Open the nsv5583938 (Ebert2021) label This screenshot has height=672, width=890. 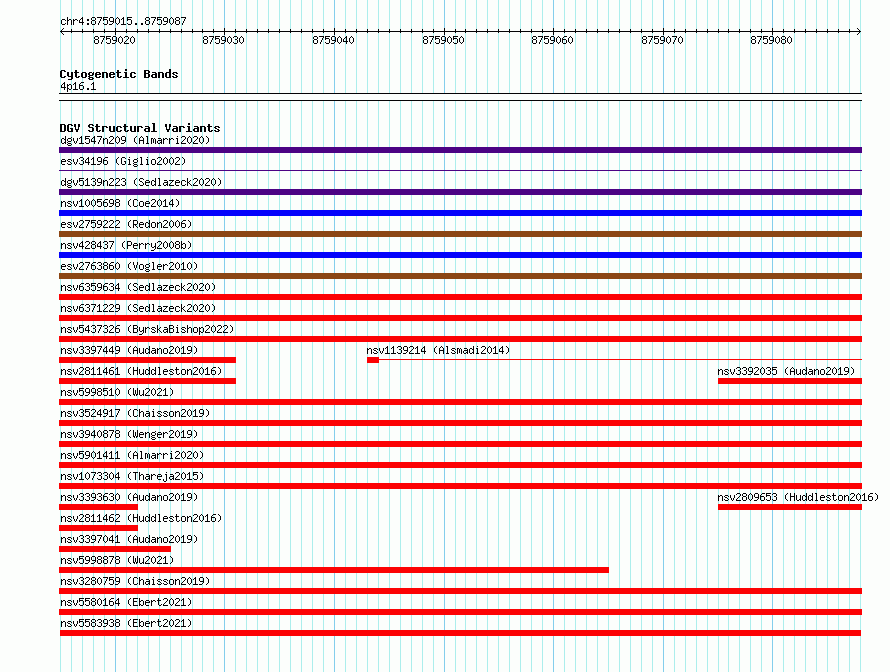[x=126, y=623]
